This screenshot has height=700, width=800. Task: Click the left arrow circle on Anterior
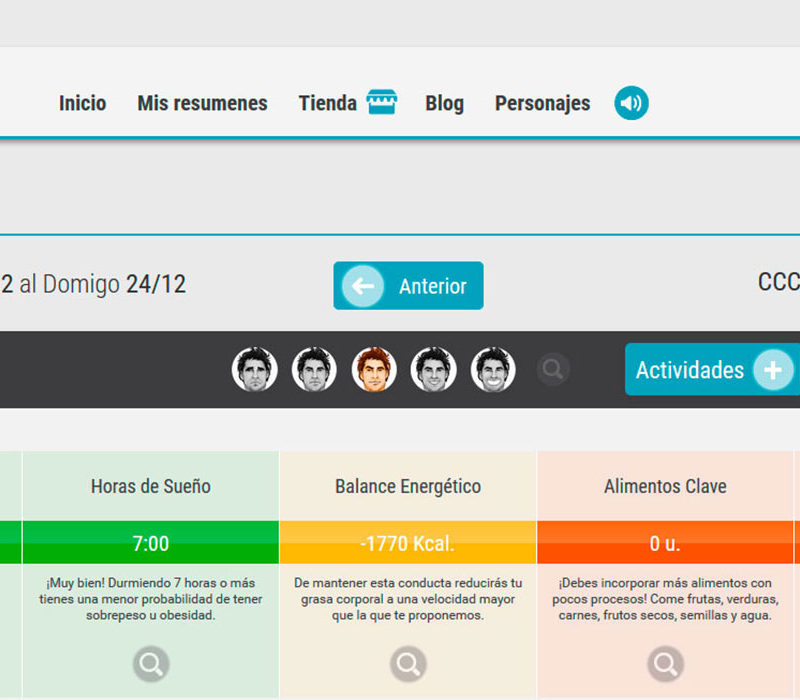[362, 286]
